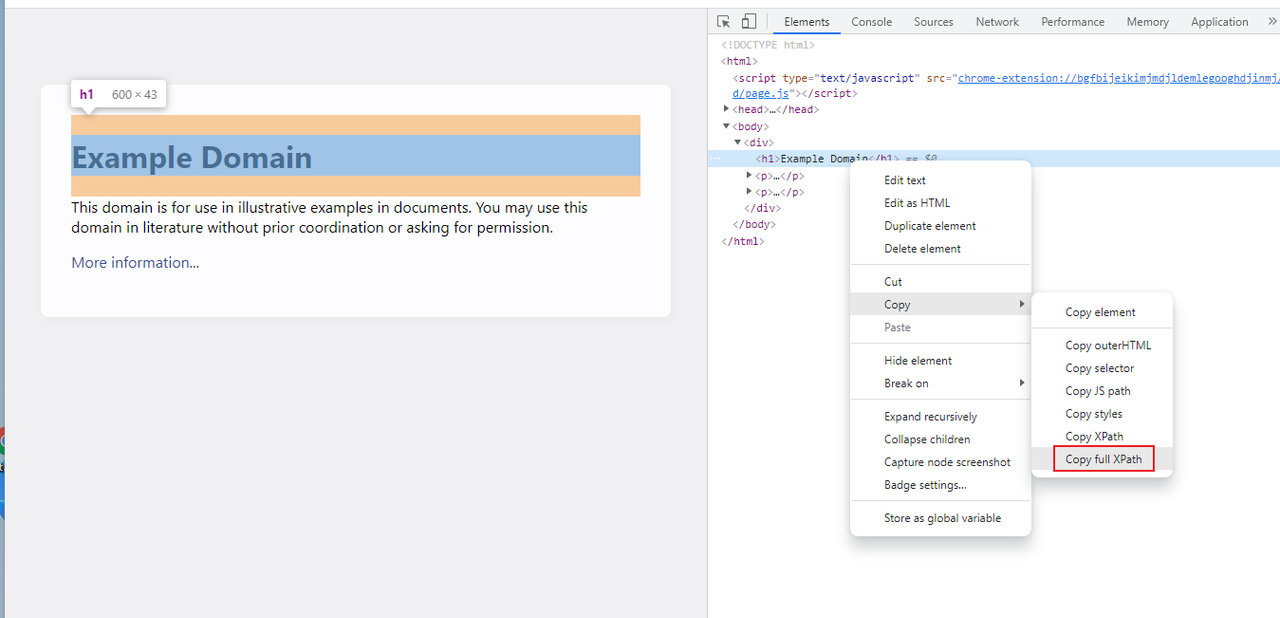Collapse the body node arrow
The height and width of the screenshot is (618, 1280).
click(x=727, y=126)
